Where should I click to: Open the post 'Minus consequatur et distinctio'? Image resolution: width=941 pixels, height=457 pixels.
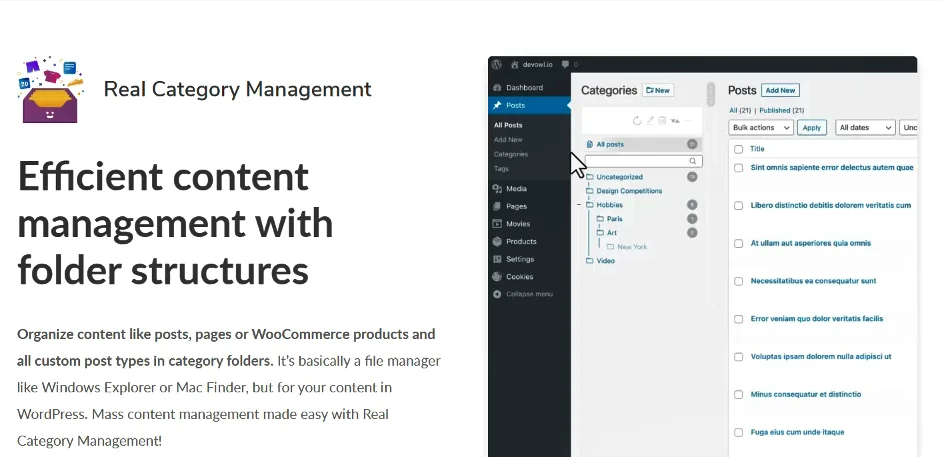pyautogui.click(x=806, y=395)
